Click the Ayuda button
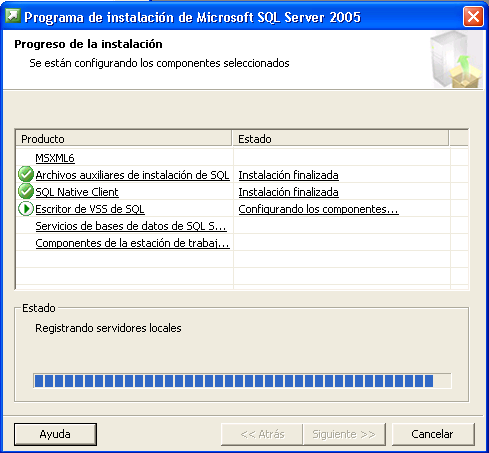The width and height of the screenshot is (489, 453). 55,434
